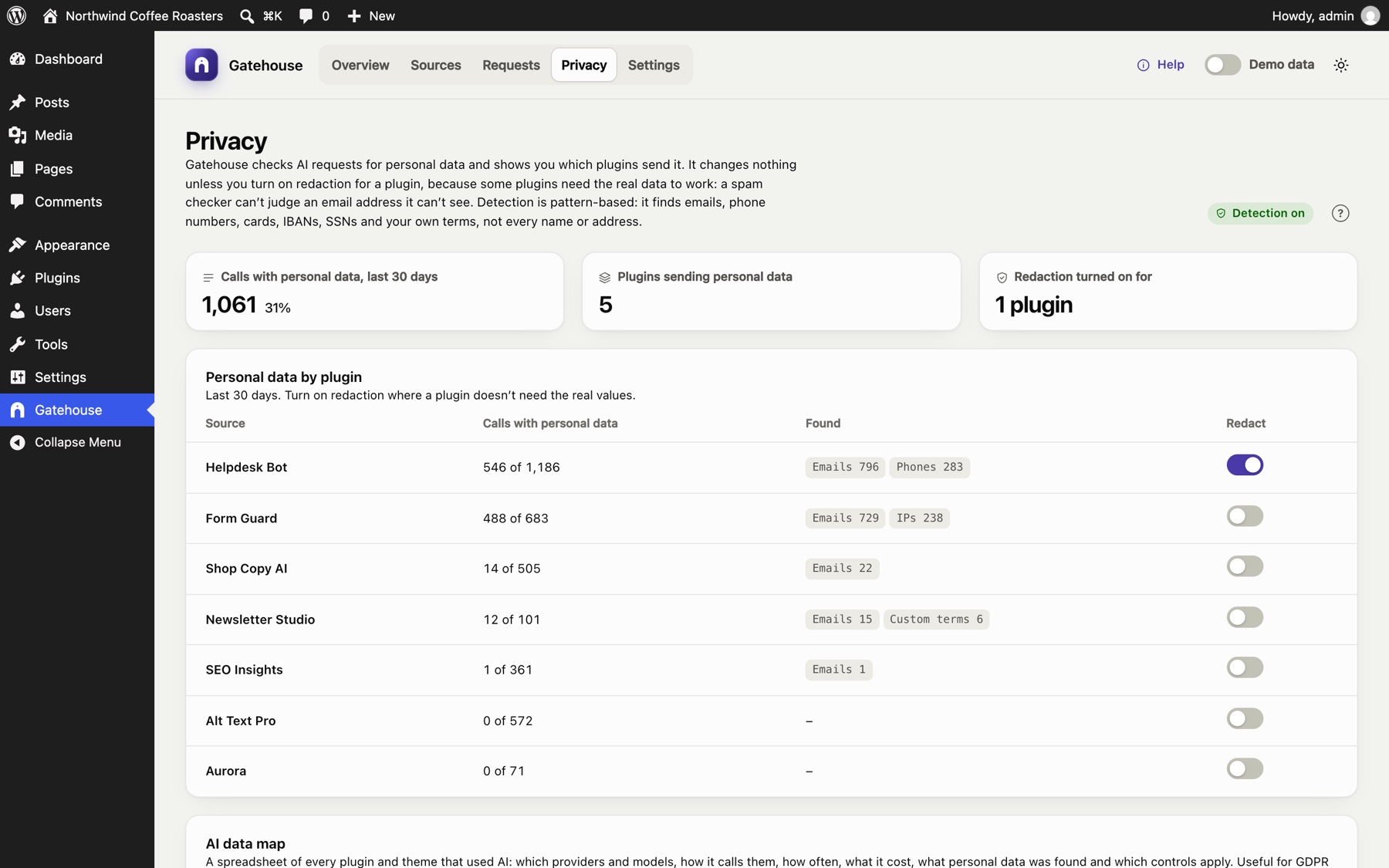Click the Media icon in sidebar

pos(18,135)
